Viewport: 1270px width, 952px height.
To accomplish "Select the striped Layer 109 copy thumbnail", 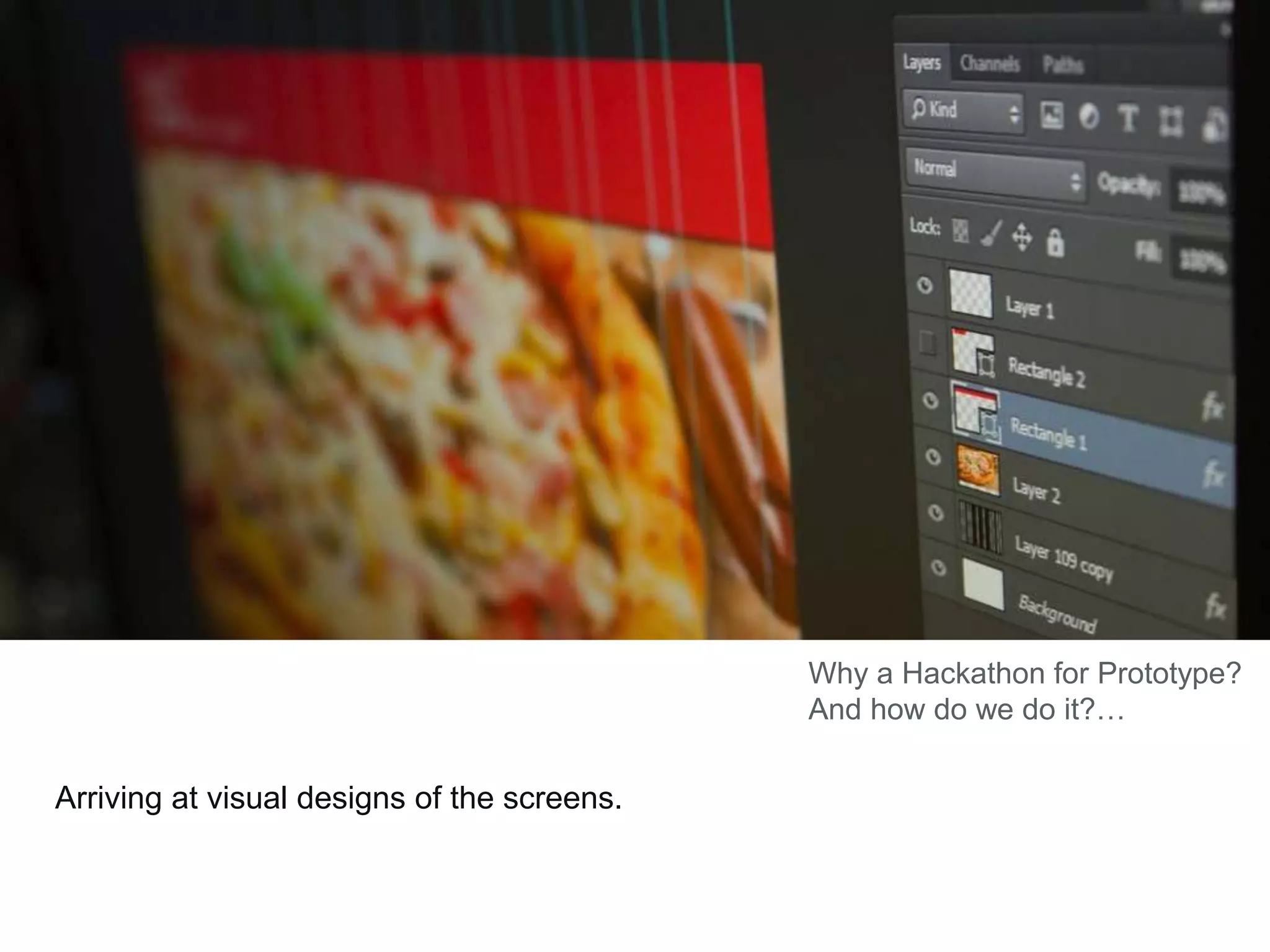I will click(x=981, y=526).
